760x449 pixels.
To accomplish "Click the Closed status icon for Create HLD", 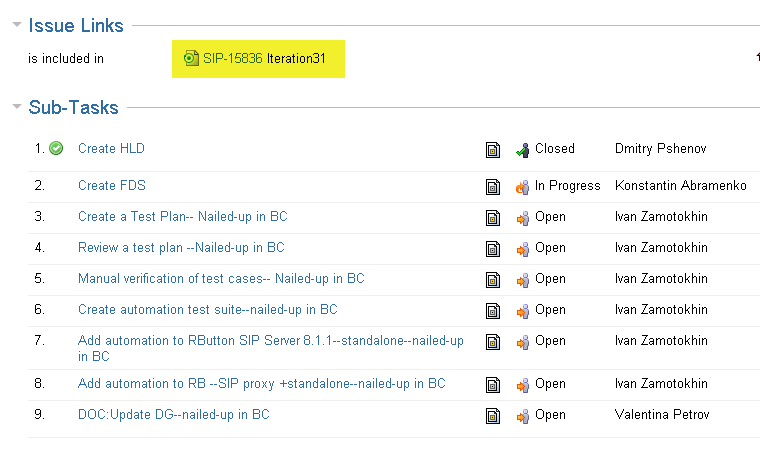I will coord(522,150).
